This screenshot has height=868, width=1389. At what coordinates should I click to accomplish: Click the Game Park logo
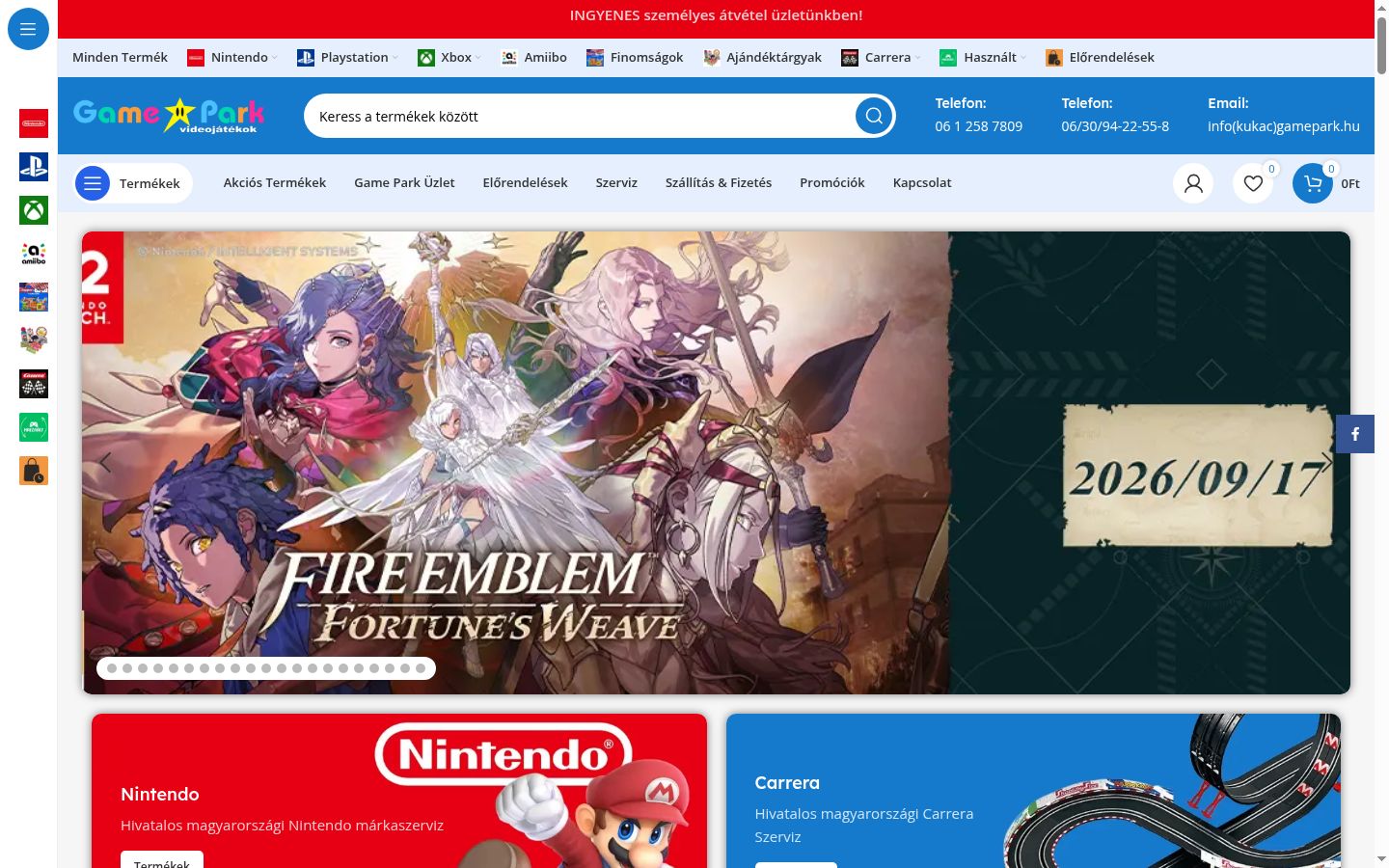click(x=169, y=116)
